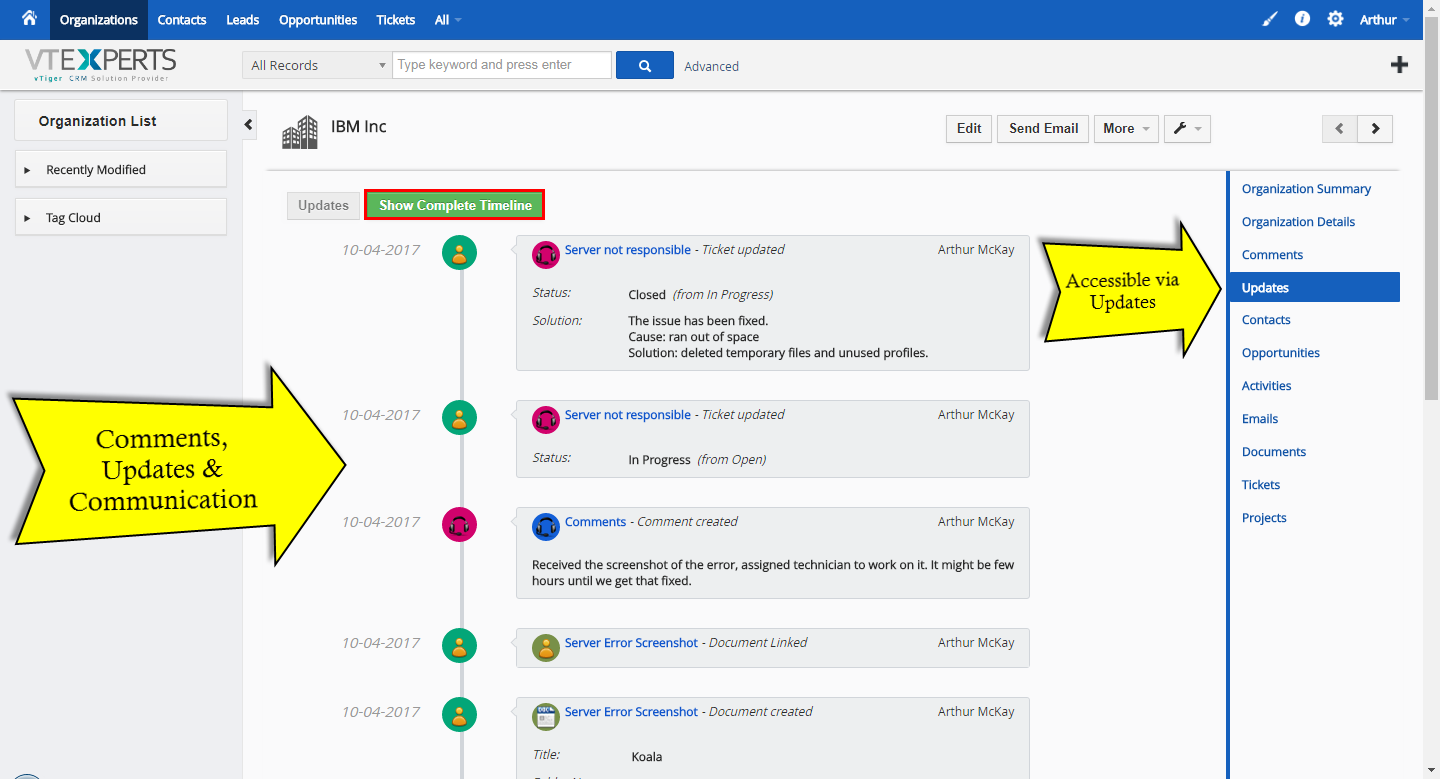The height and width of the screenshot is (779, 1440).
Task: Open Organizations menu tab
Action: [x=99, y=20]
